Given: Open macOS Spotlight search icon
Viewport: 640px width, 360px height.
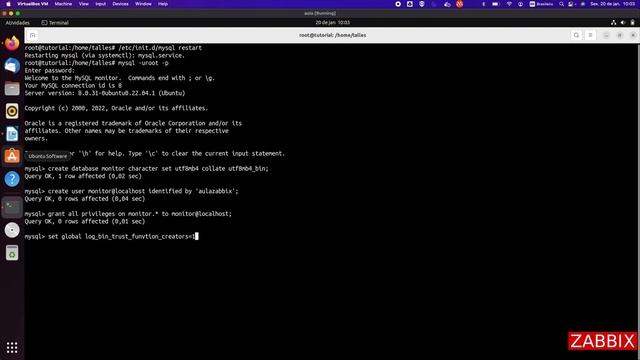Looking at the screenshot, I should pos(562,4).
